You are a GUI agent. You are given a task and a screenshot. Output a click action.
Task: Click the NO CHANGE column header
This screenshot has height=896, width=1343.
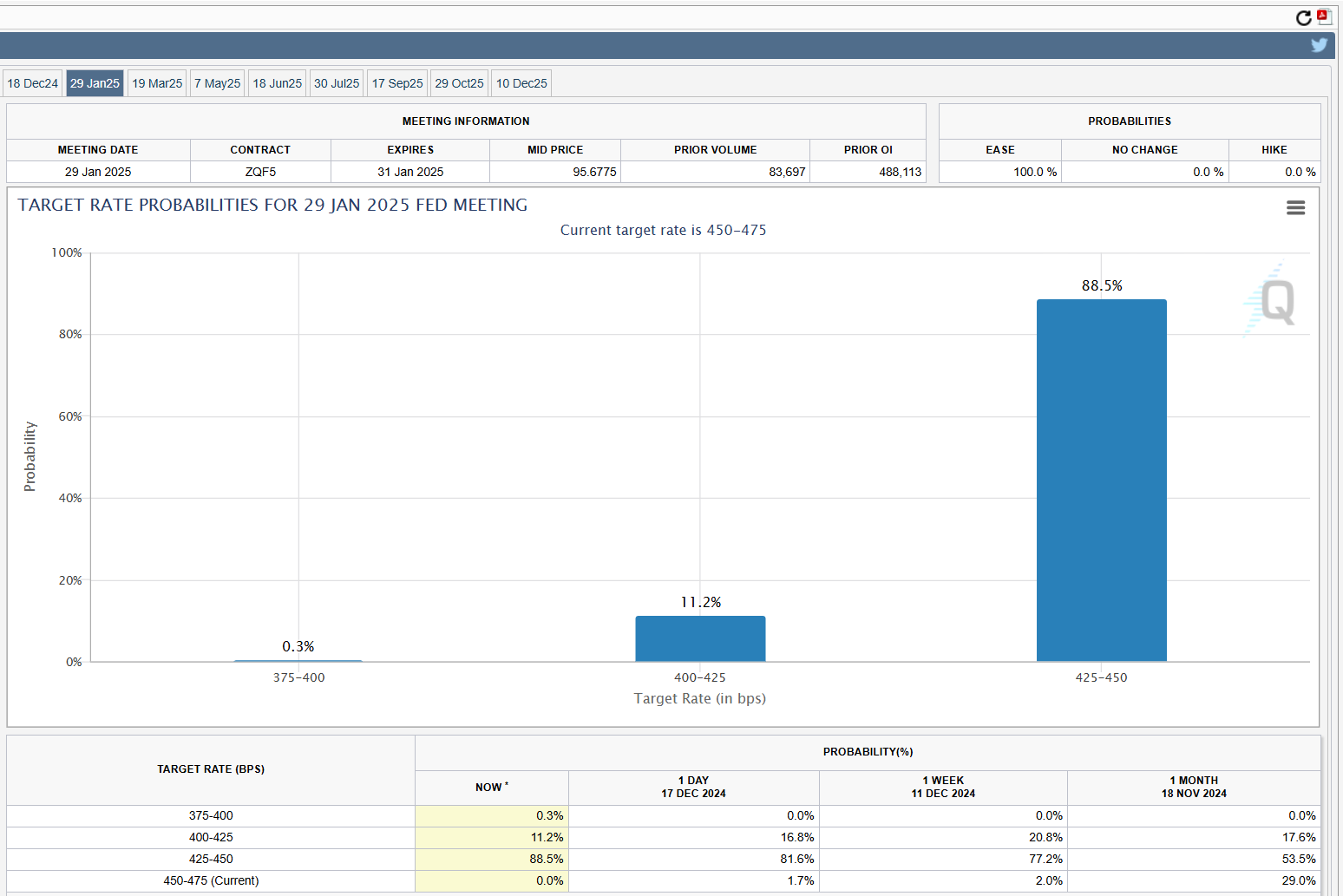coord(1145,150)
